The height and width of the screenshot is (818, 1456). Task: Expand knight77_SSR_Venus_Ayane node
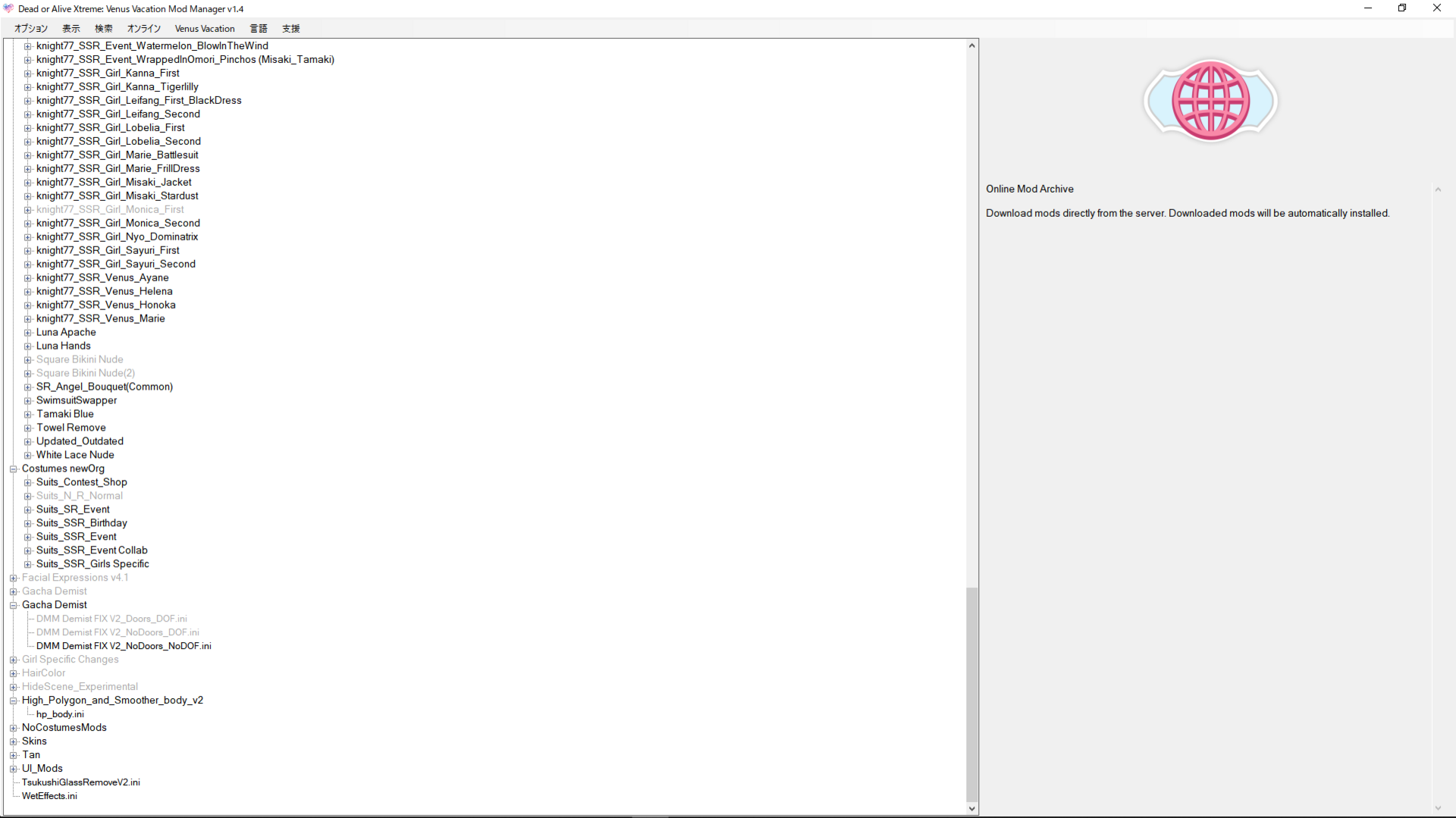(28, 277)
